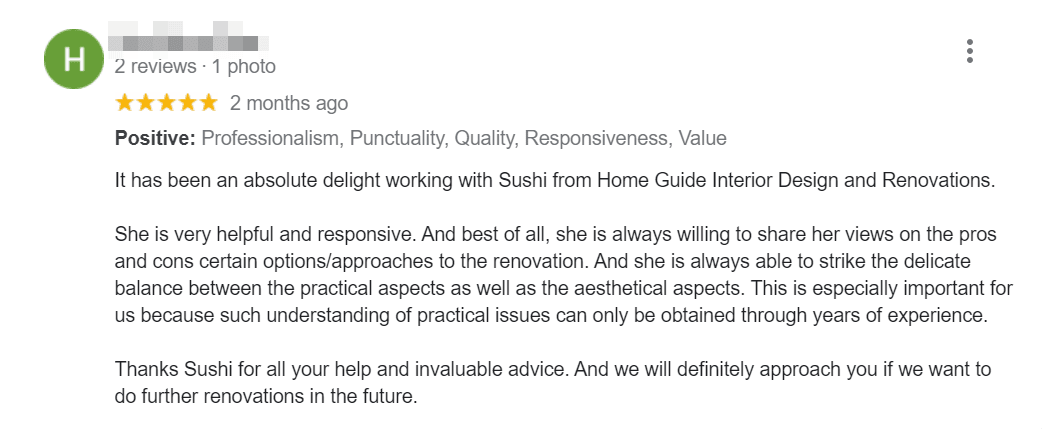Open the three-dot review options menu
The height and width of the screenshot is (429, 1042).
pyautogui.click(x=970, y=51)
